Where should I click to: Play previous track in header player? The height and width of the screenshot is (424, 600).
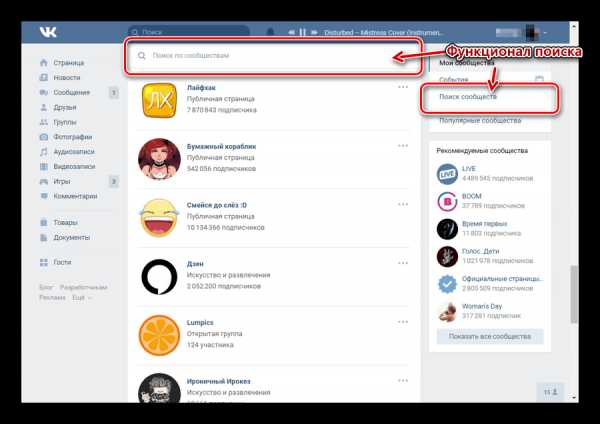(292, 32)
